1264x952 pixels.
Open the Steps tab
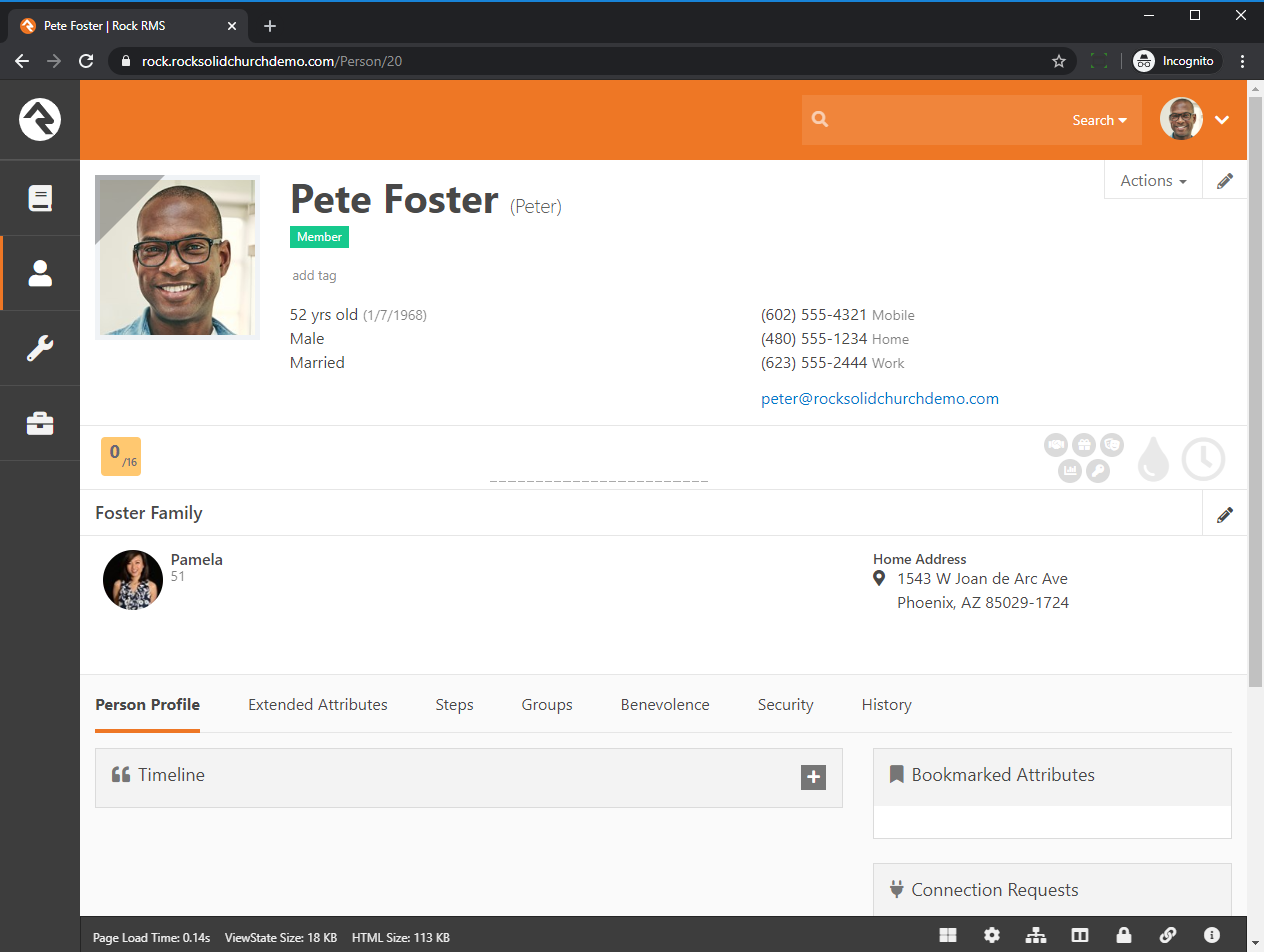pyautogui.click(x=454, y=705)
